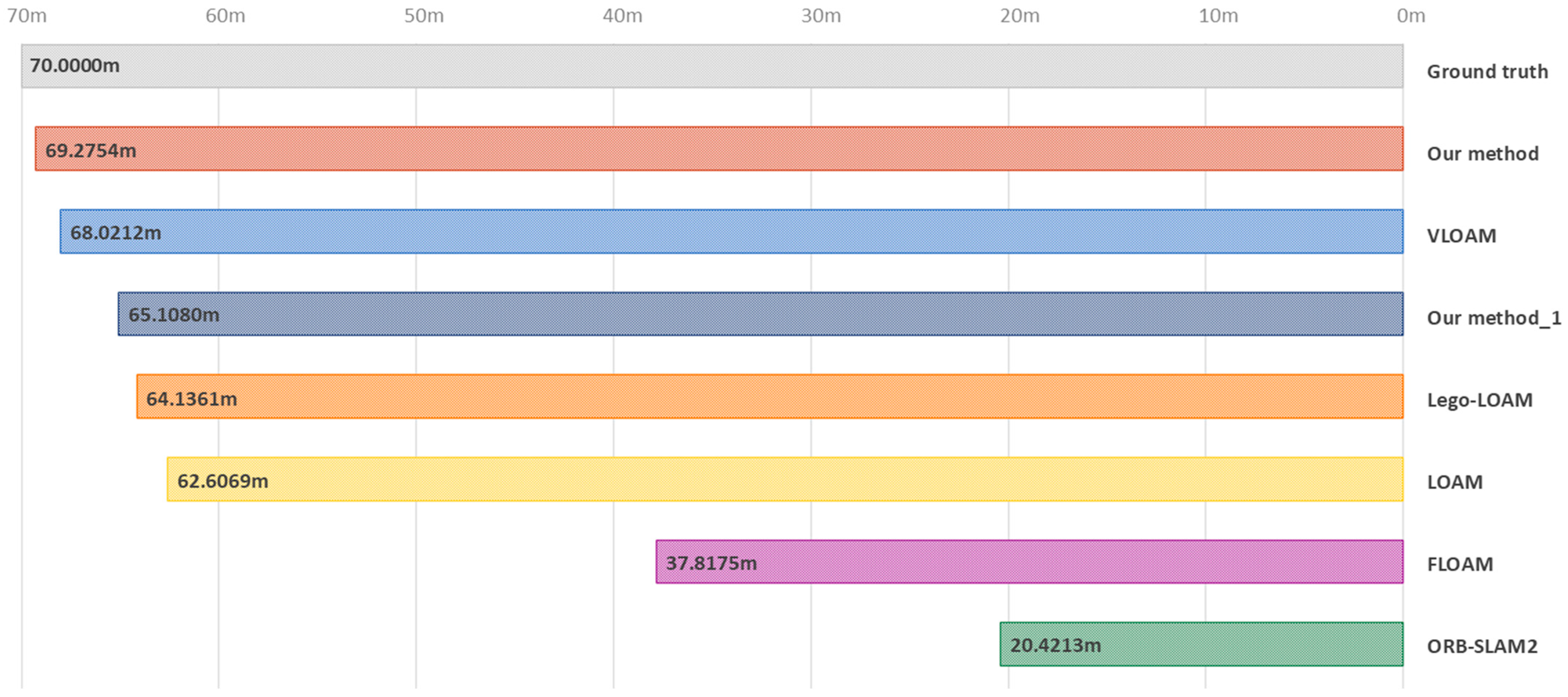Select the "VLOAM" series label
The image size is (1568, 697).
point(1461,235)
